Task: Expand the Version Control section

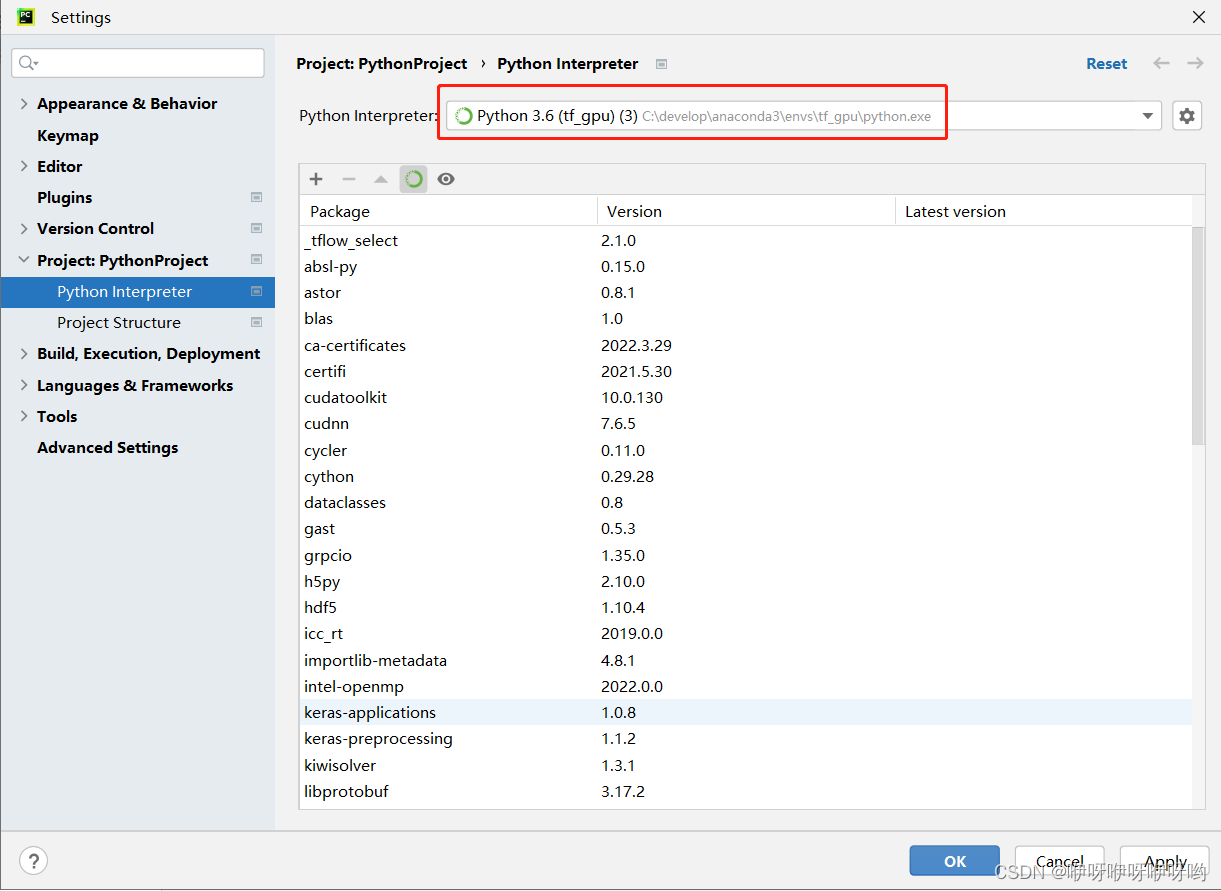Action: pyautogui.click(x=24, y=229)
